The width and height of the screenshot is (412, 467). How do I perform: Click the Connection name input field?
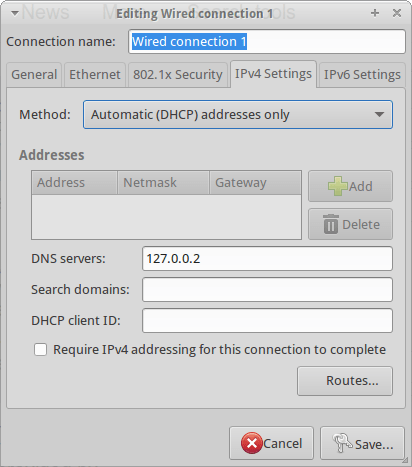tap(267, 42)
